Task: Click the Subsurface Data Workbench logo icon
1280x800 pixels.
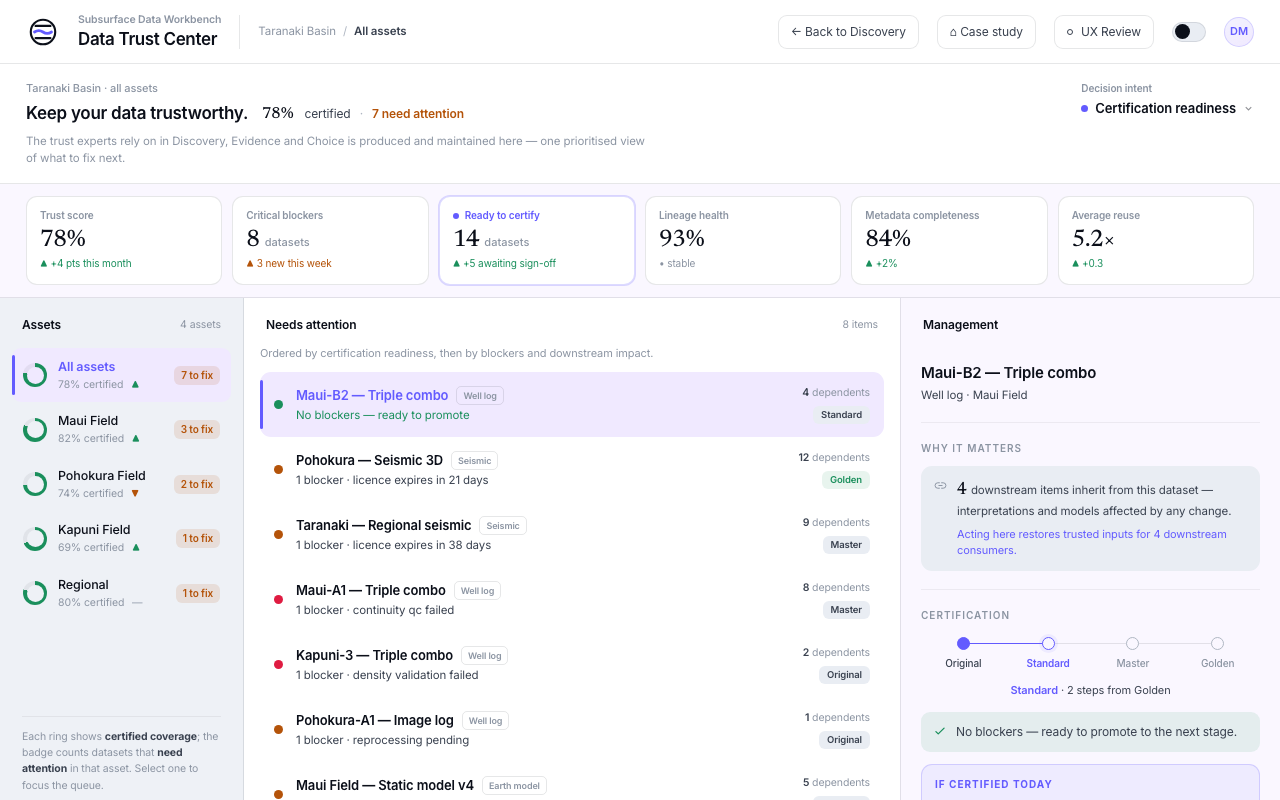Action: [43, 32]
